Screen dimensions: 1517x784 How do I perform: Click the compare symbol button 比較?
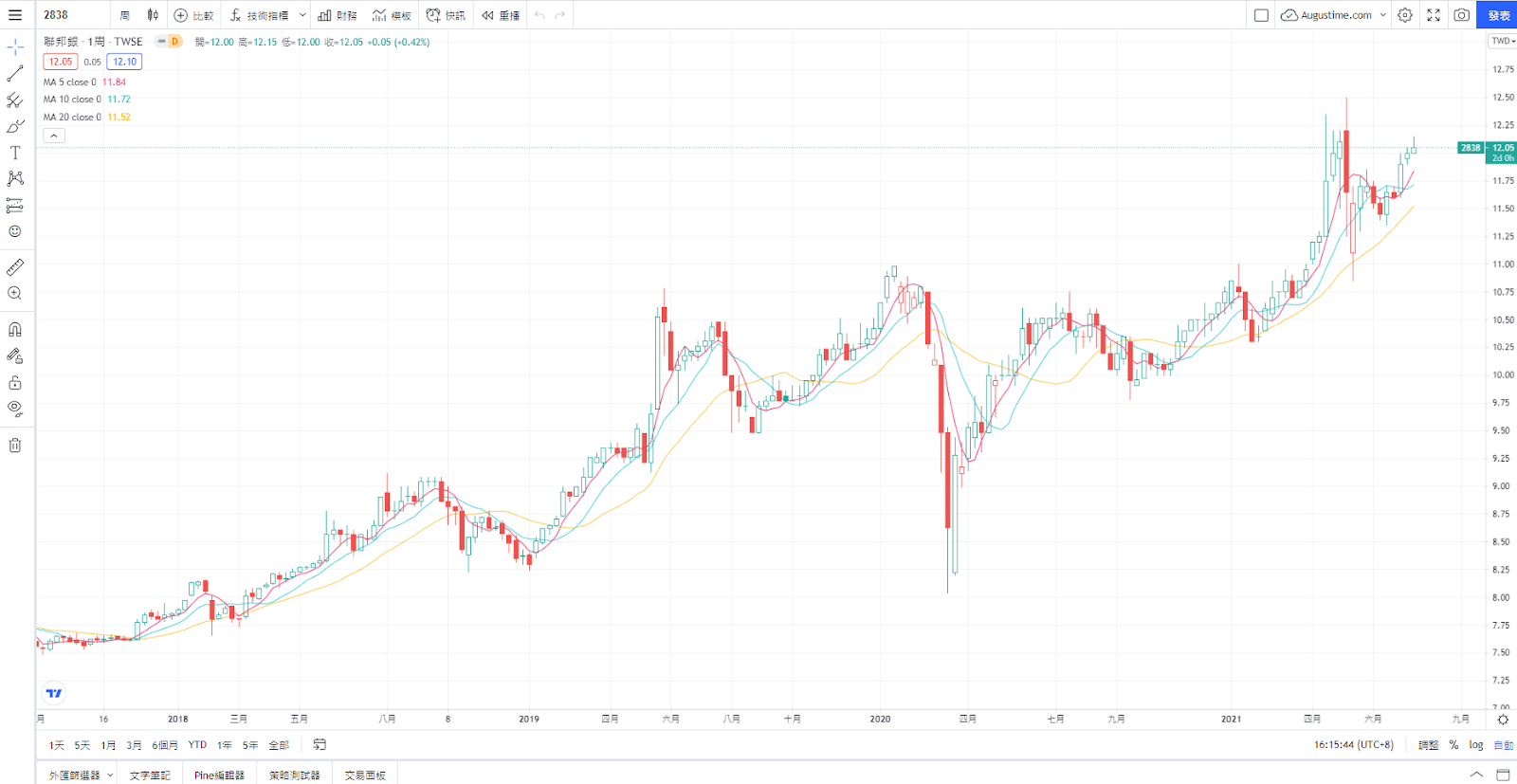pos(194,15)
